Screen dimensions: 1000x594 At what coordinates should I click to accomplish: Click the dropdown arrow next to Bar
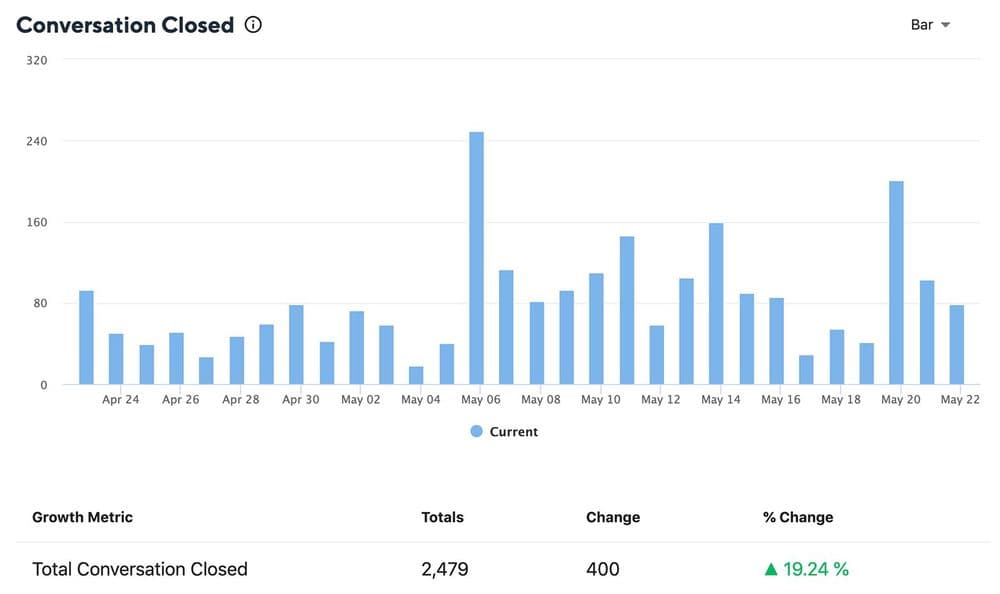[x=946, y=25]
